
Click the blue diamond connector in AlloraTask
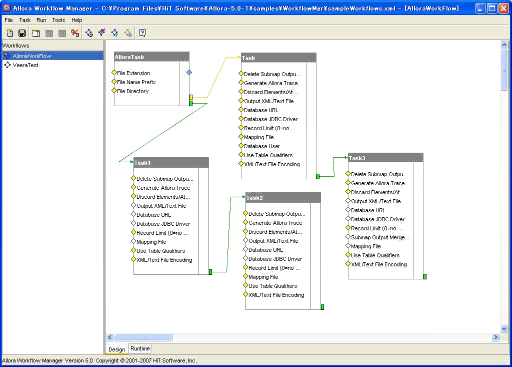pos(189,72)
